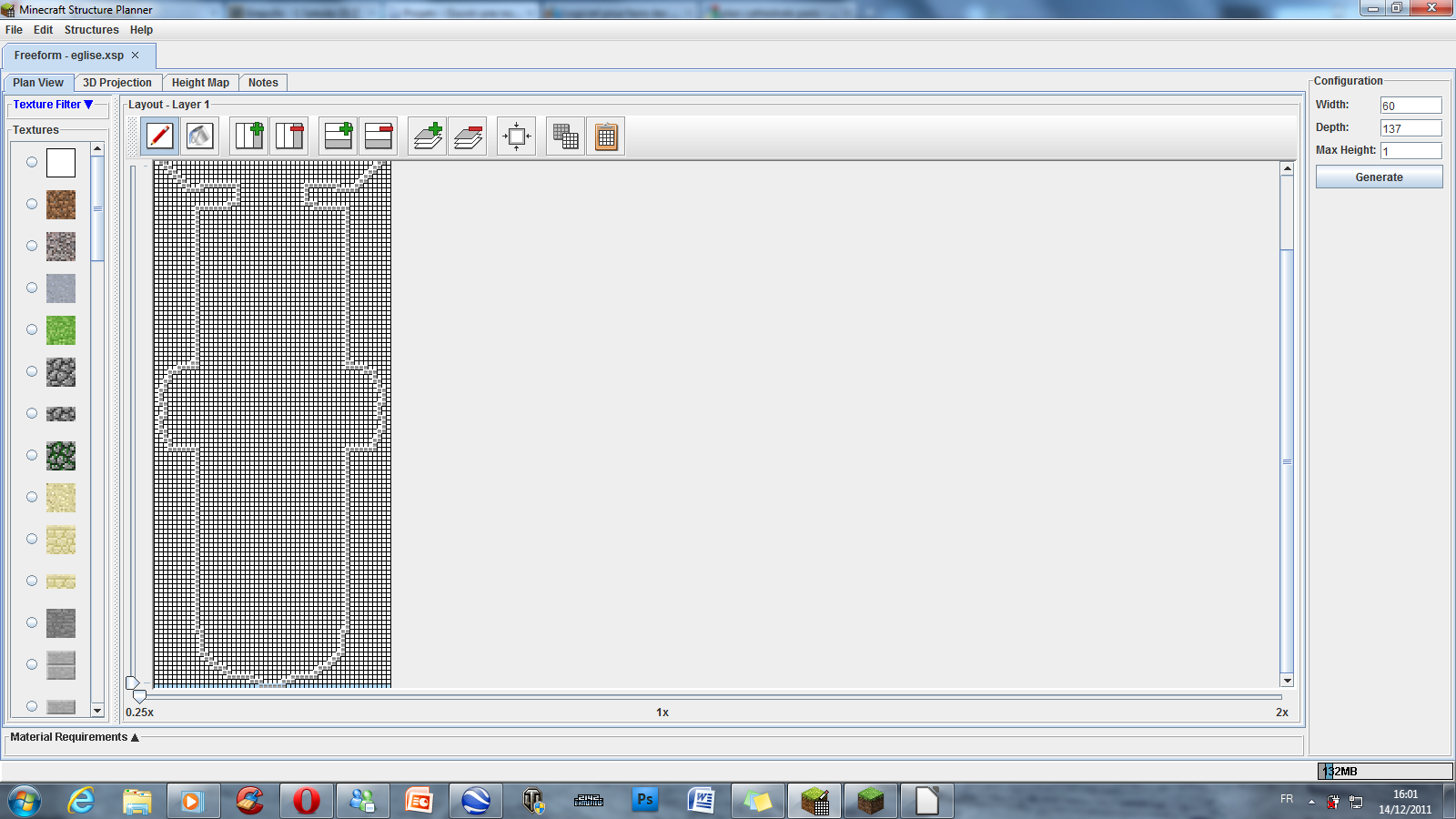Image resolution: width=1456 pixels, height=819 pixels.
Task: Click the textures list scroll-down arrow
Action: tap(97, 710)
